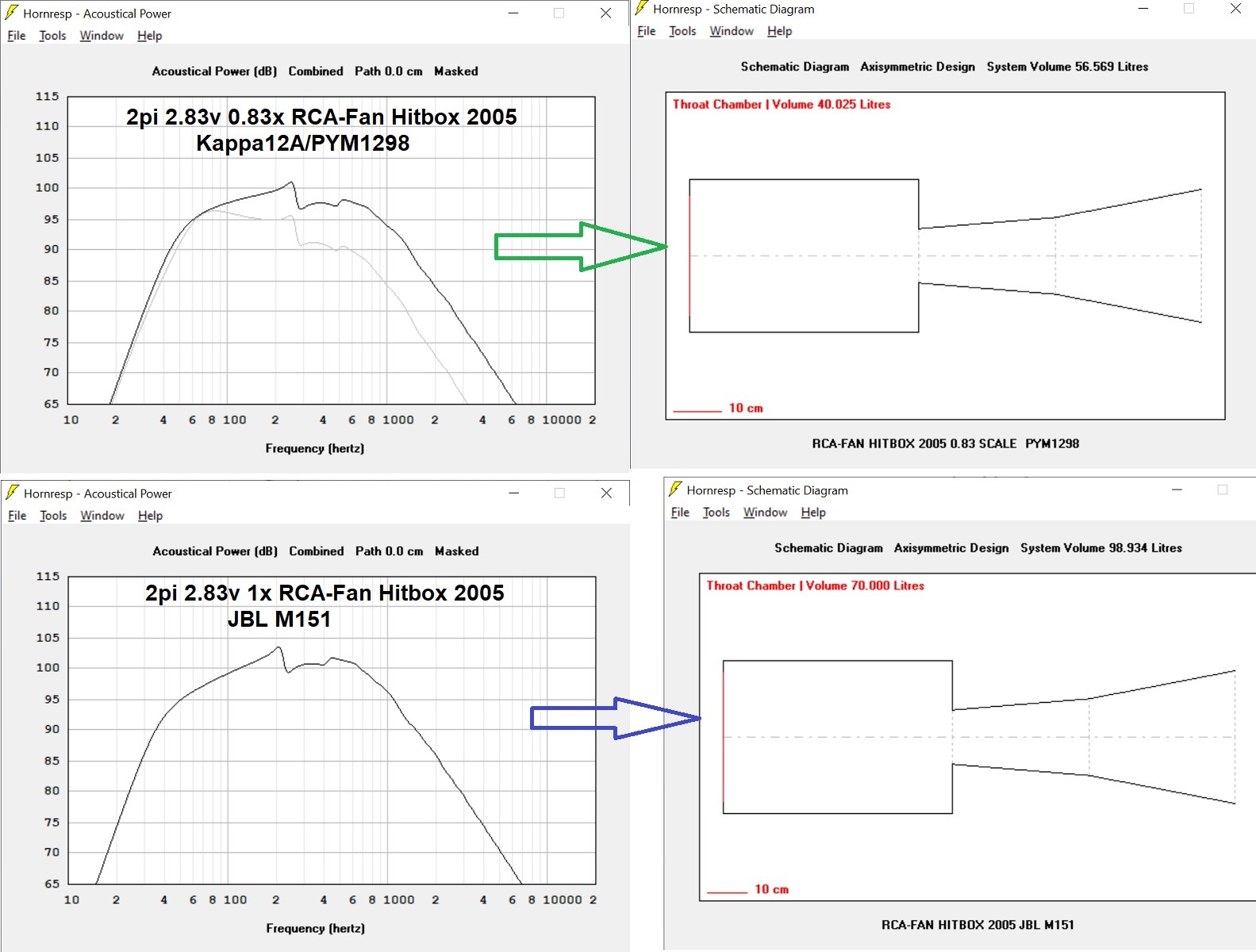1256x952 pixels.
Task: Click 'Throat Chamber | Volume 70.000 Litres' label
Action: 816,585
